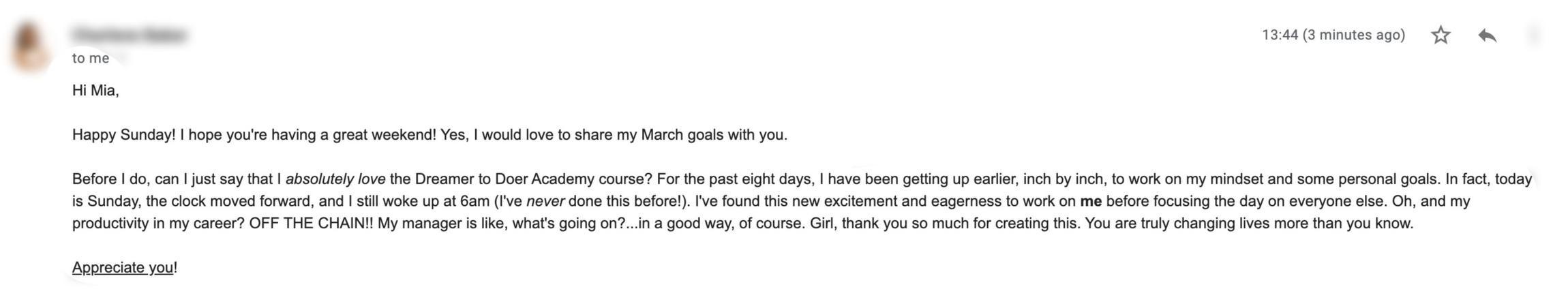1568x304 pixels.
Task: Click "6am" in the email body
Action: [x=474, y=202]
